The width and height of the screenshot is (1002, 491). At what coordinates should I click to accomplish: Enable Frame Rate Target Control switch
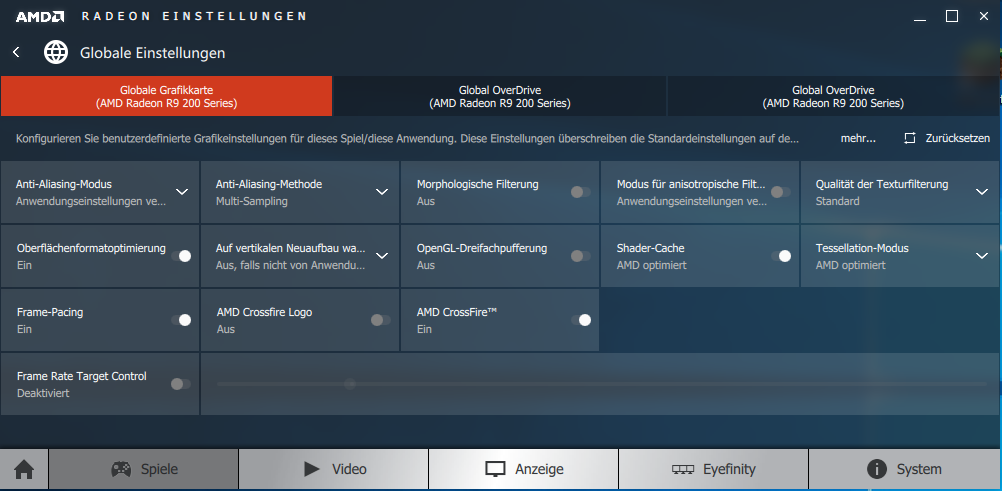[181, 384]
